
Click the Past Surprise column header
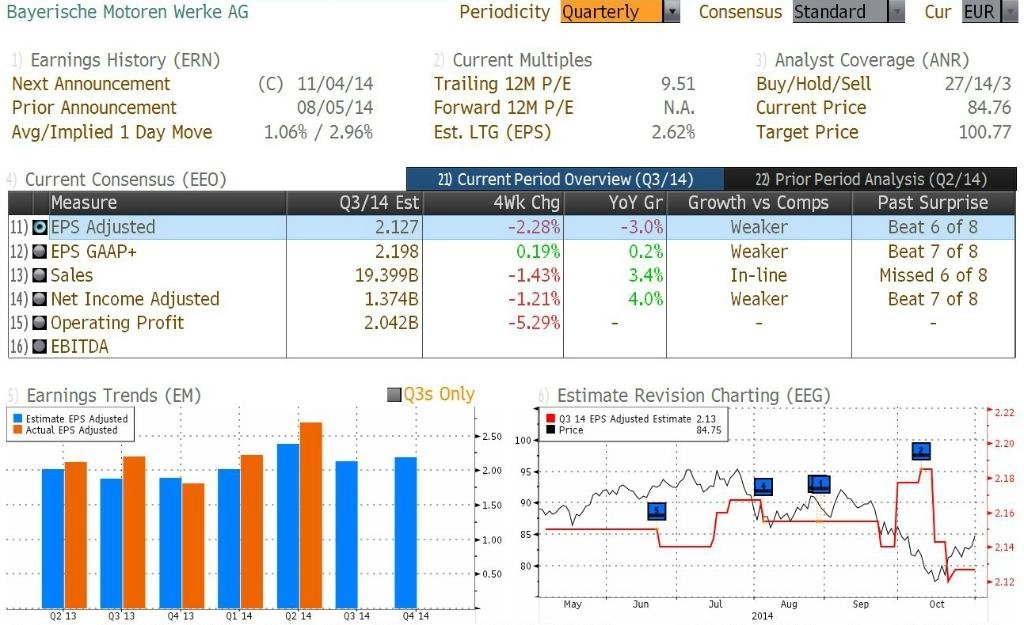933,203
